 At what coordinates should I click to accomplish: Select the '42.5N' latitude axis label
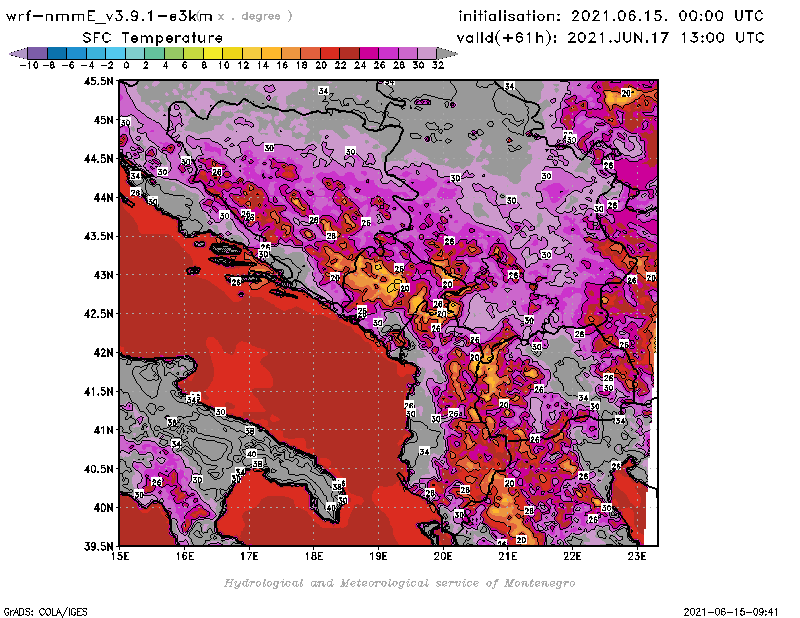(98, 314)
